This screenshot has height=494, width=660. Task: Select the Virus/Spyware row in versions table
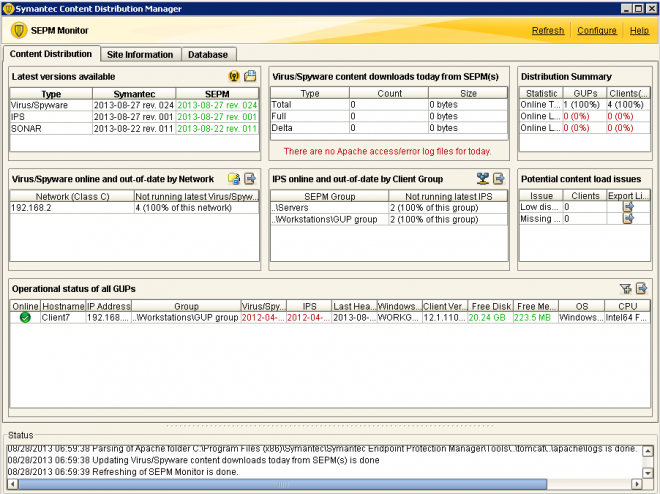pyautogui.click(x=134, y=105)
